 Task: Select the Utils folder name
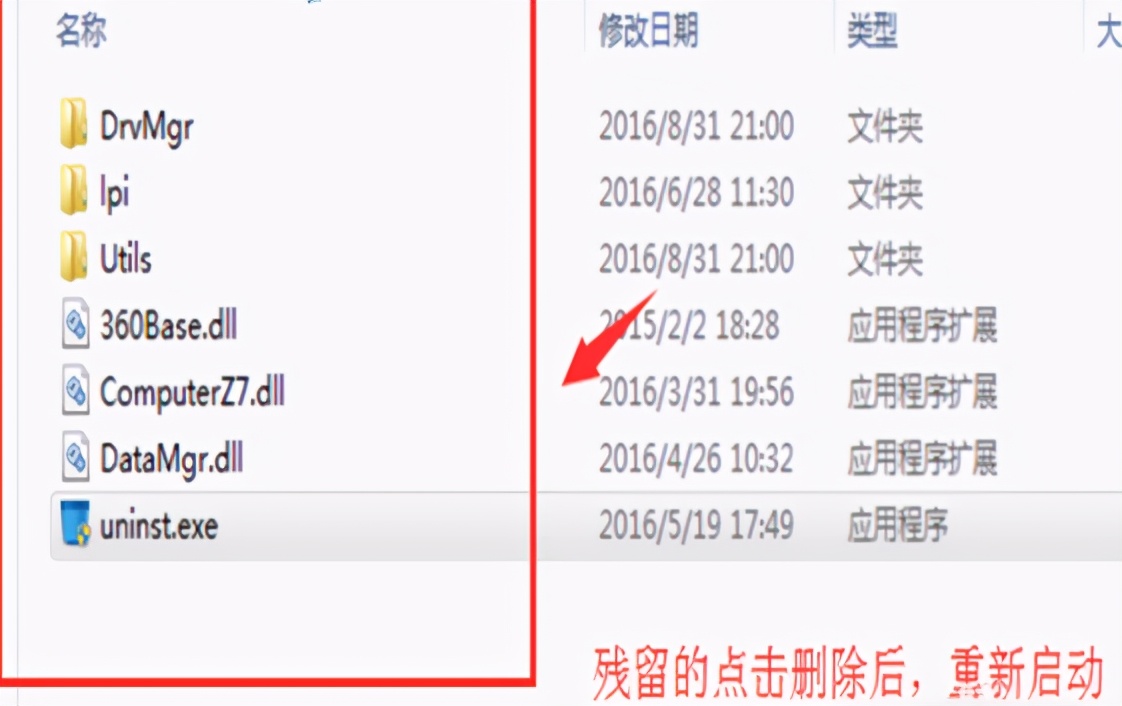click(x=126, y=258)
